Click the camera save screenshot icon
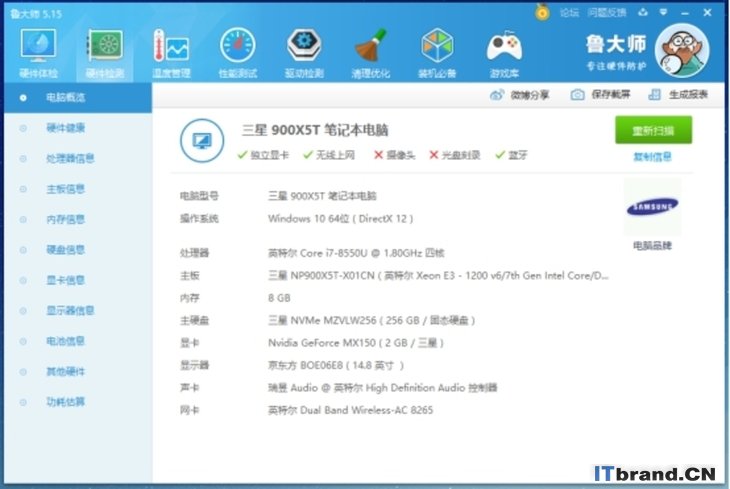Viewport: 730px width, 489px height. 577,95
